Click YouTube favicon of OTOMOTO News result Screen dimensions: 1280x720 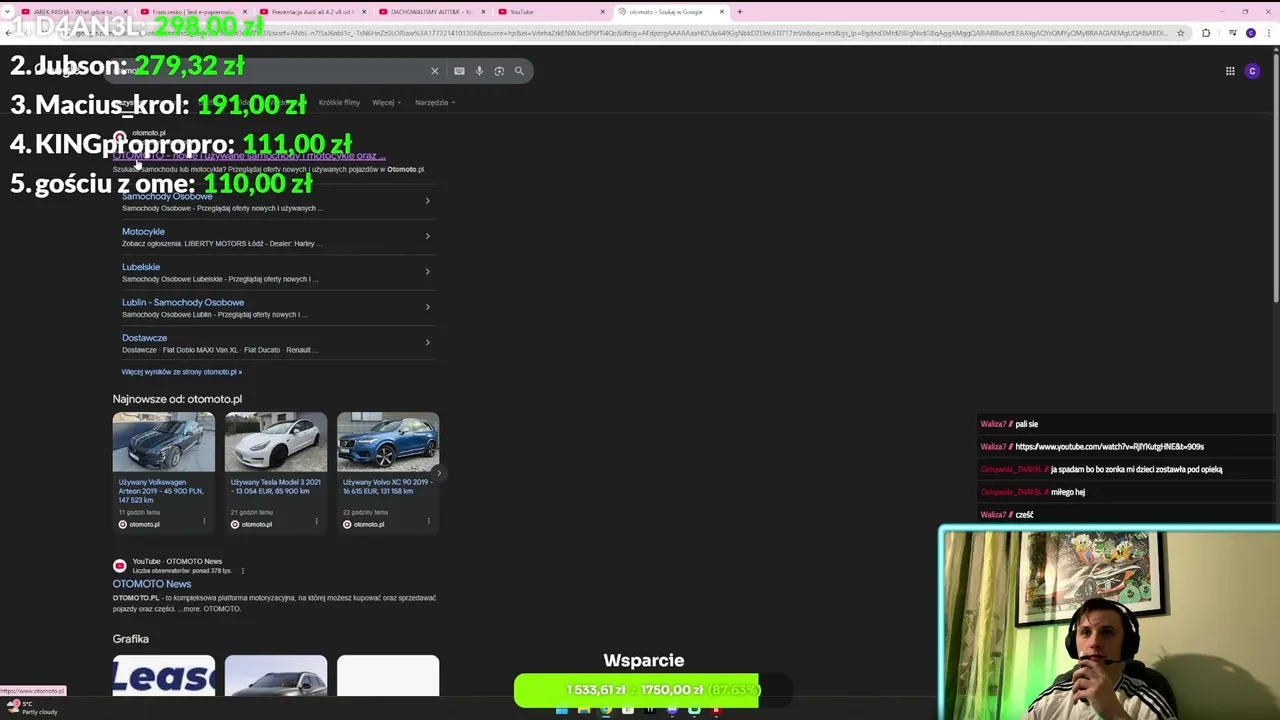119,566
